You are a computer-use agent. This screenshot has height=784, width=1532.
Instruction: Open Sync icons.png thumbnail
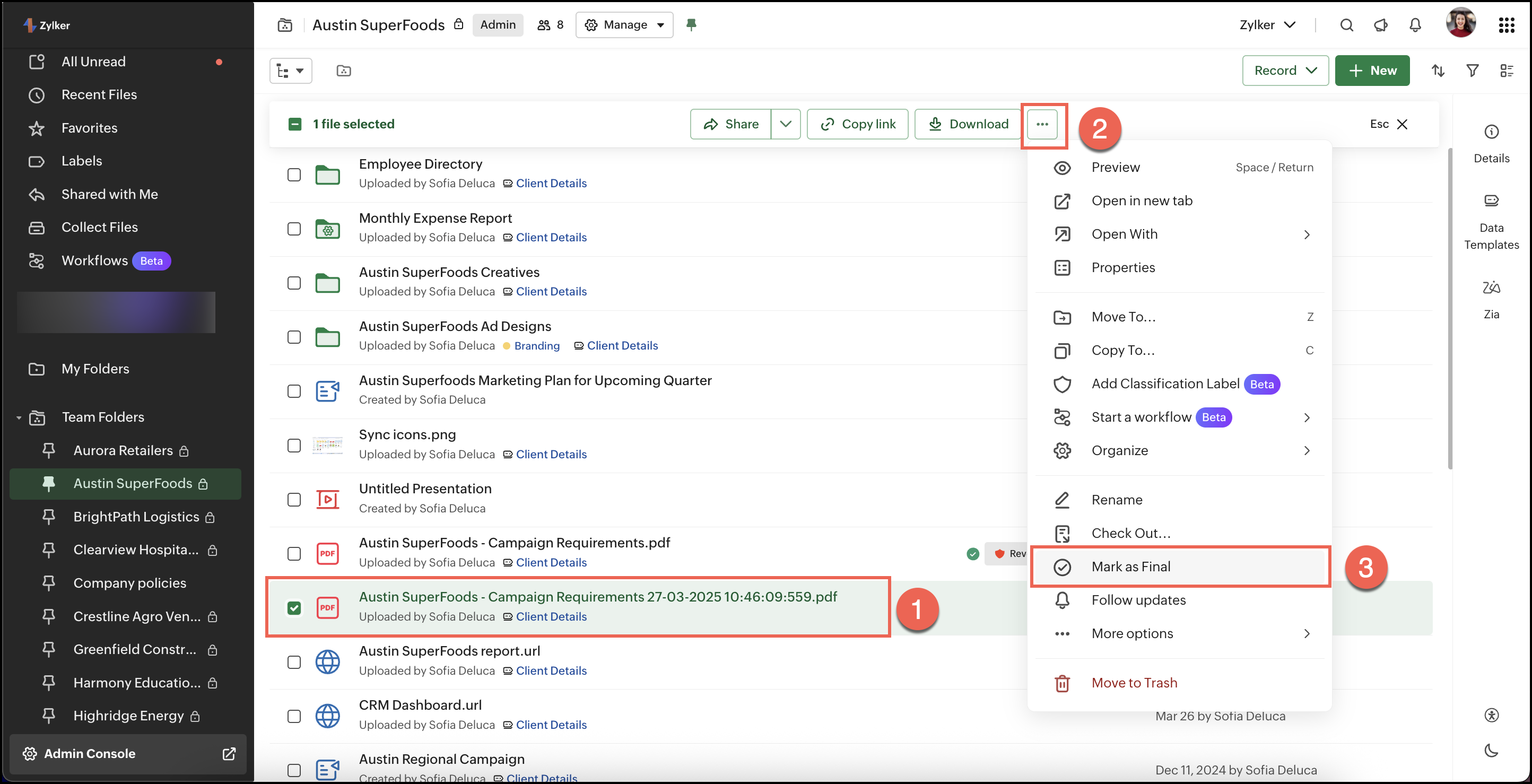327,445
